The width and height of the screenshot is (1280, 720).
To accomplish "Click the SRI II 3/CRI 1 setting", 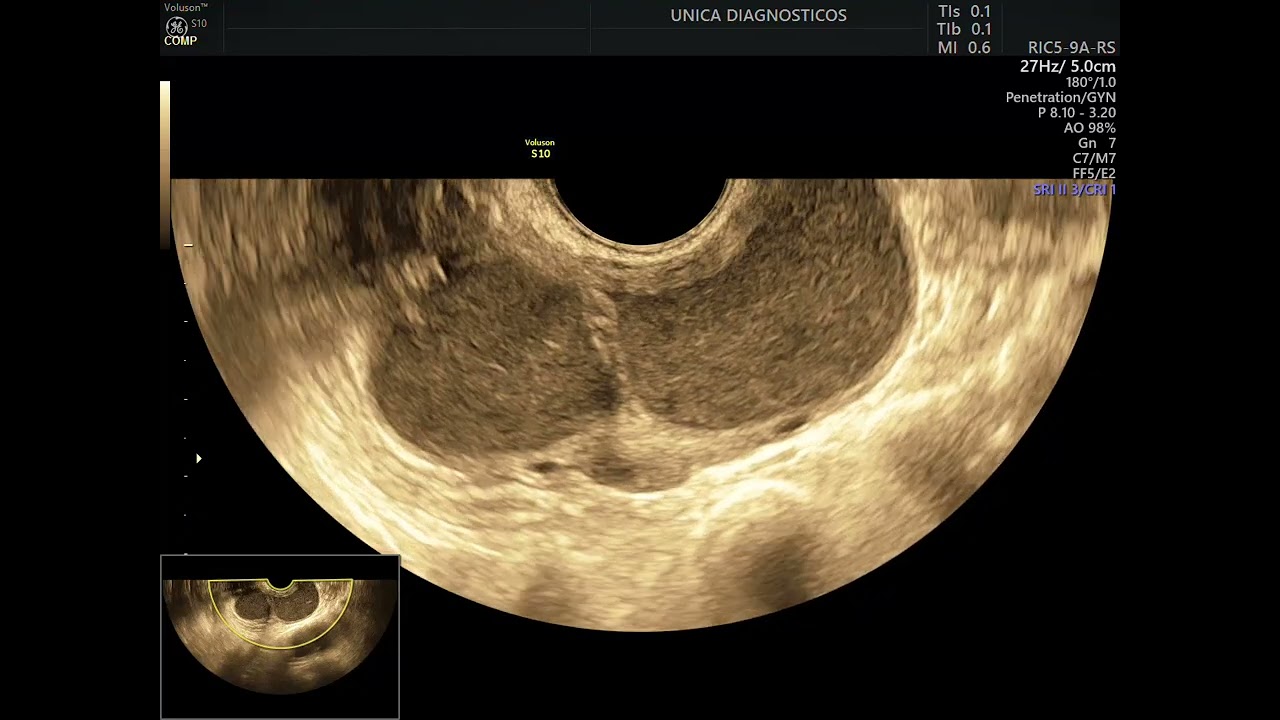I will (1074, 189).
